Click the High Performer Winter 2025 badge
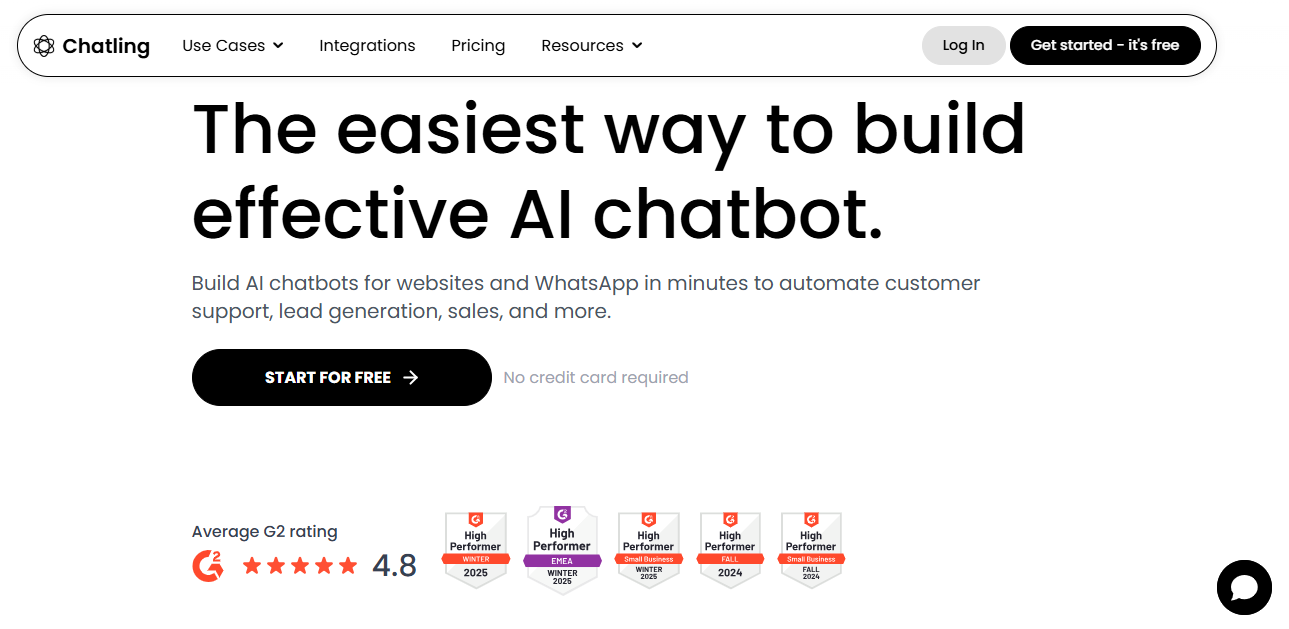 coord(476,549)
